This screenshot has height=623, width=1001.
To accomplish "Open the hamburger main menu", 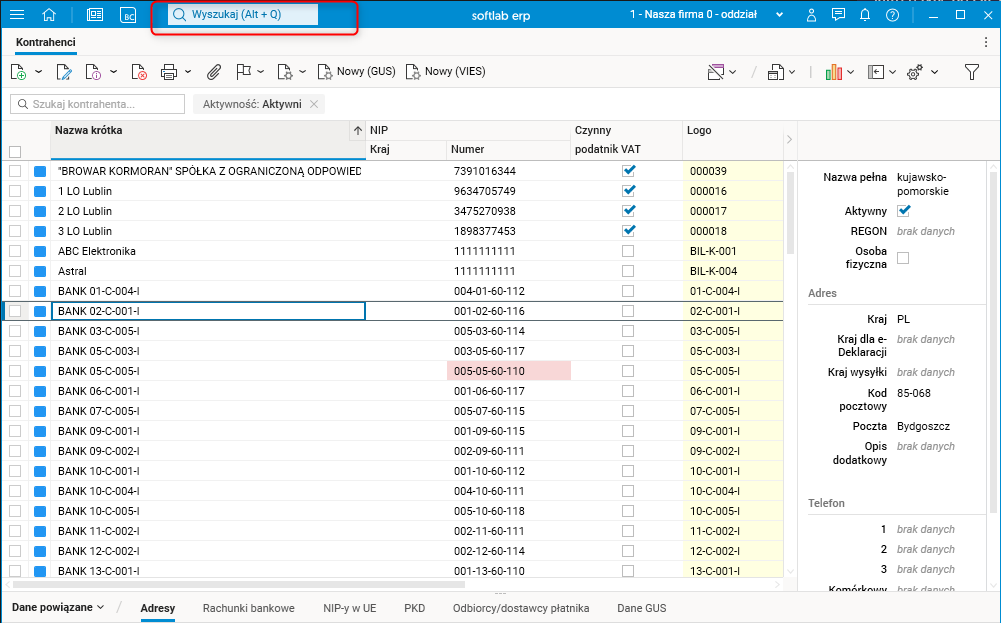I will tap(17, 15).
